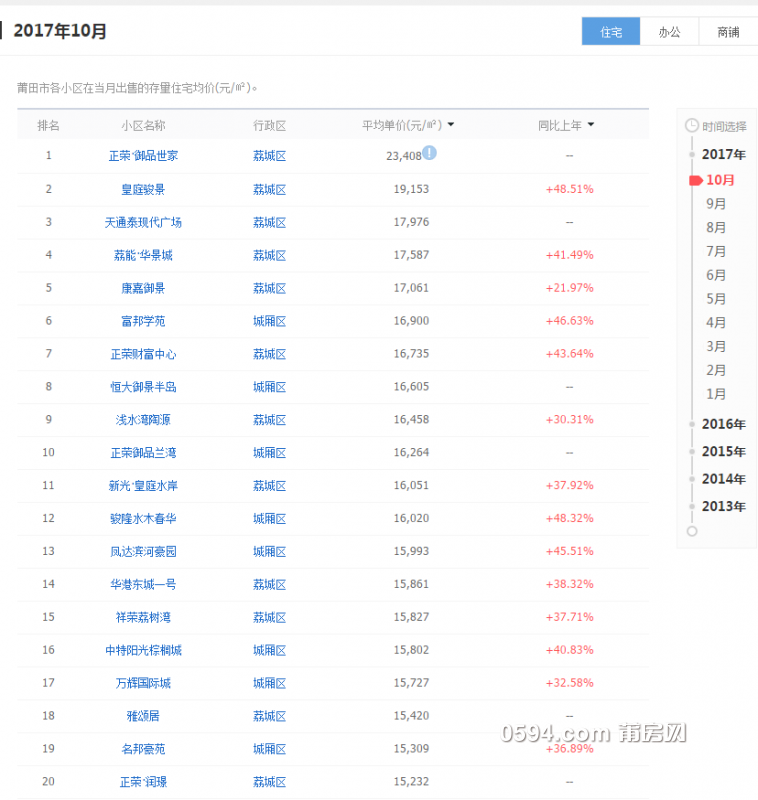Select 9月 in the timeline

716,204
